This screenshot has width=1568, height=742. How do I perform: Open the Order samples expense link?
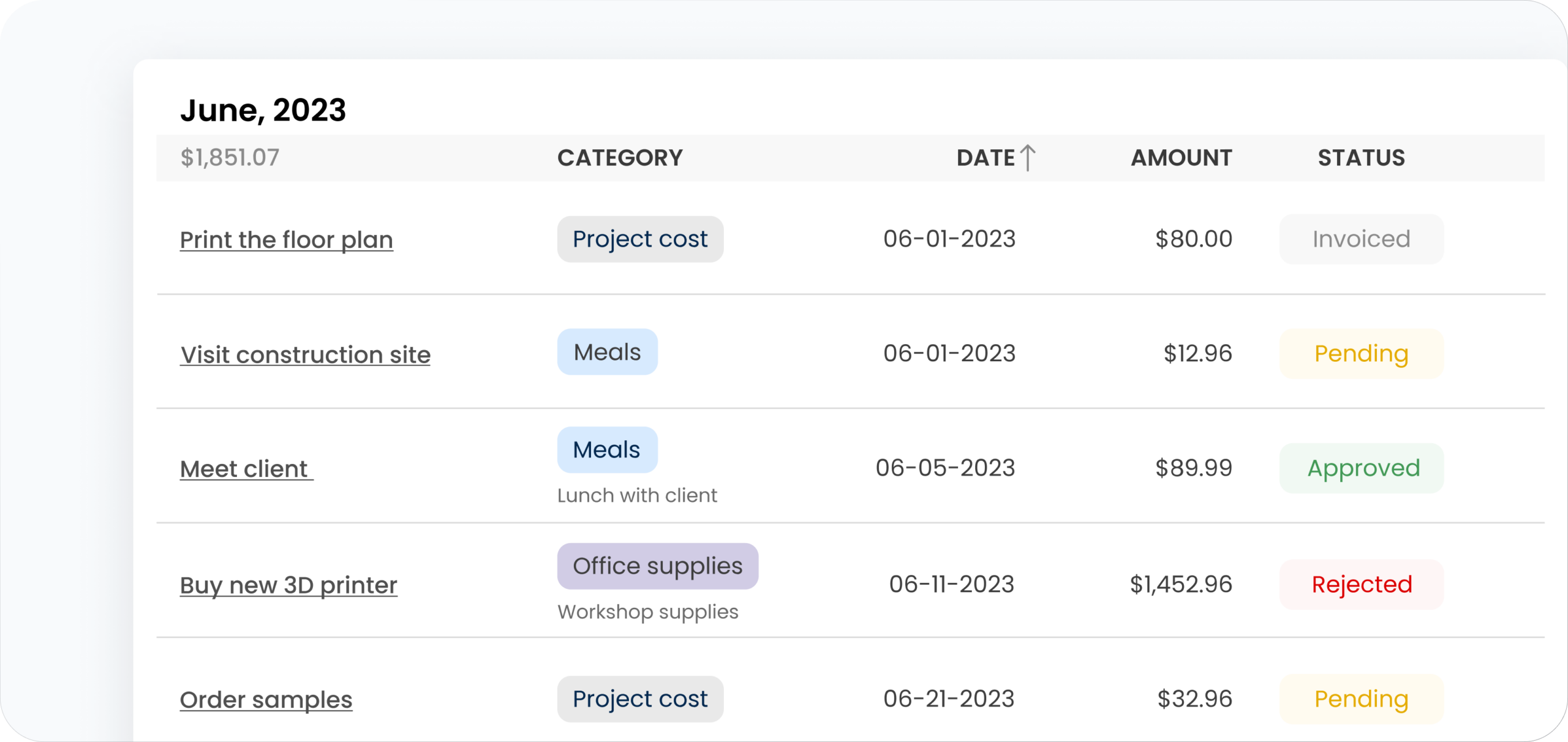[266, 700]
